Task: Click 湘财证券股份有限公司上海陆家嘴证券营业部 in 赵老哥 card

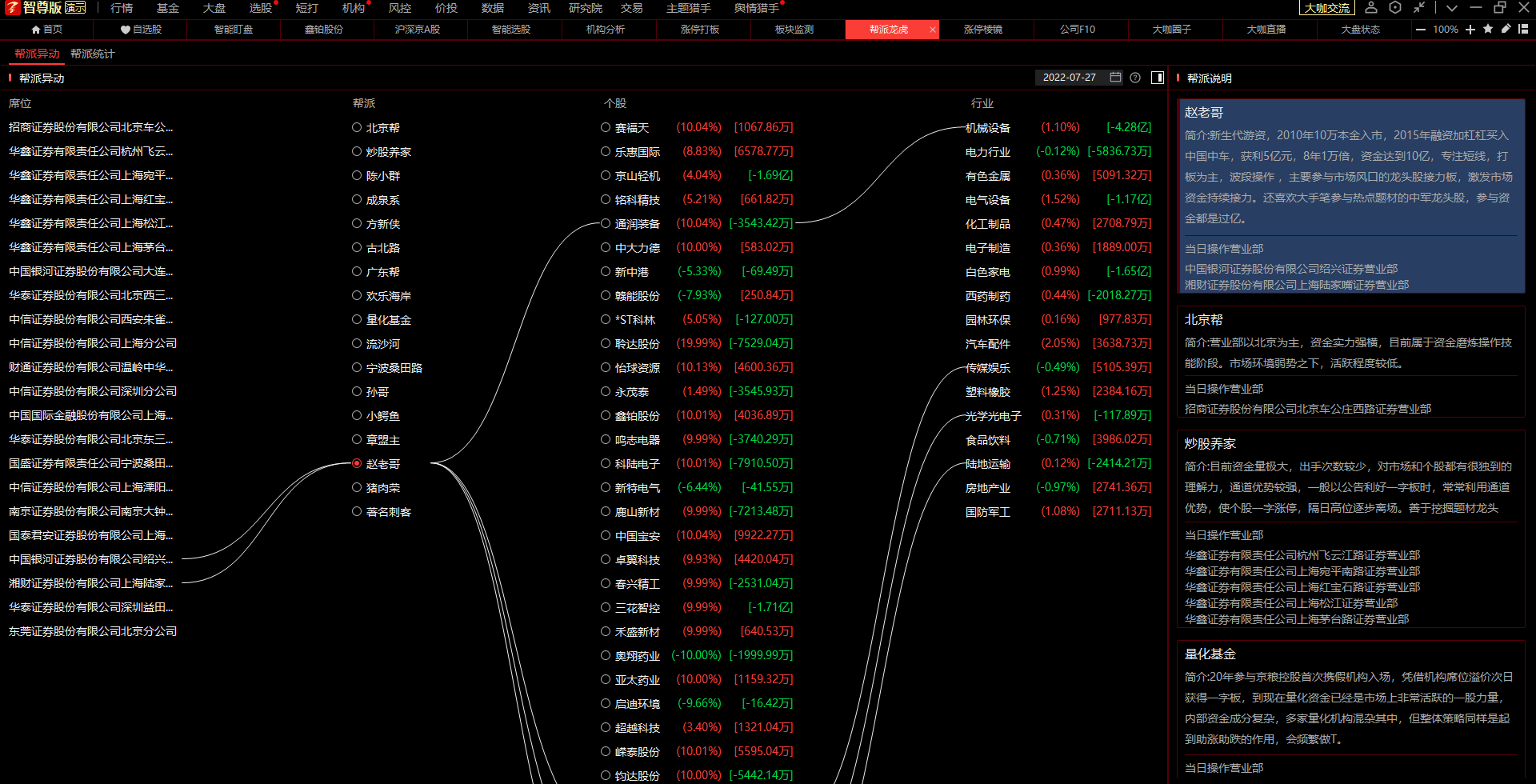Action: (x=1297, y=285)
